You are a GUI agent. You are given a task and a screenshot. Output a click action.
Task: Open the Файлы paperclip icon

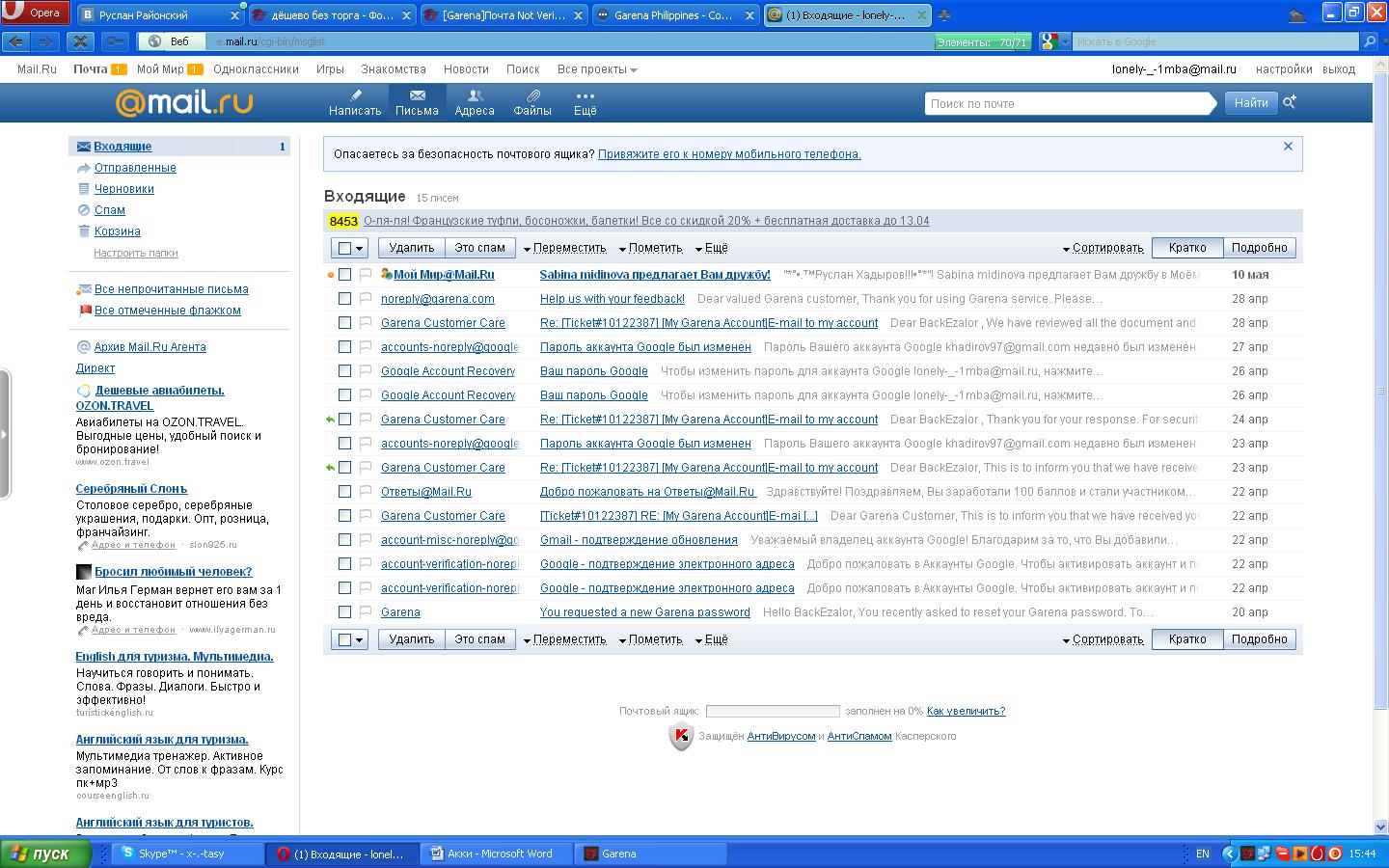(532, 102)
